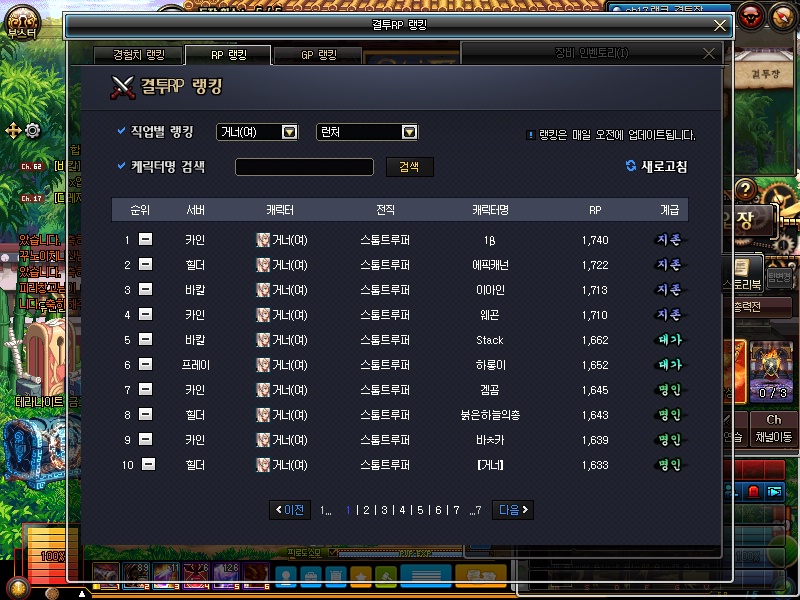Toggle the 캐릭터명 검색 checkbox

click(122, 166)
